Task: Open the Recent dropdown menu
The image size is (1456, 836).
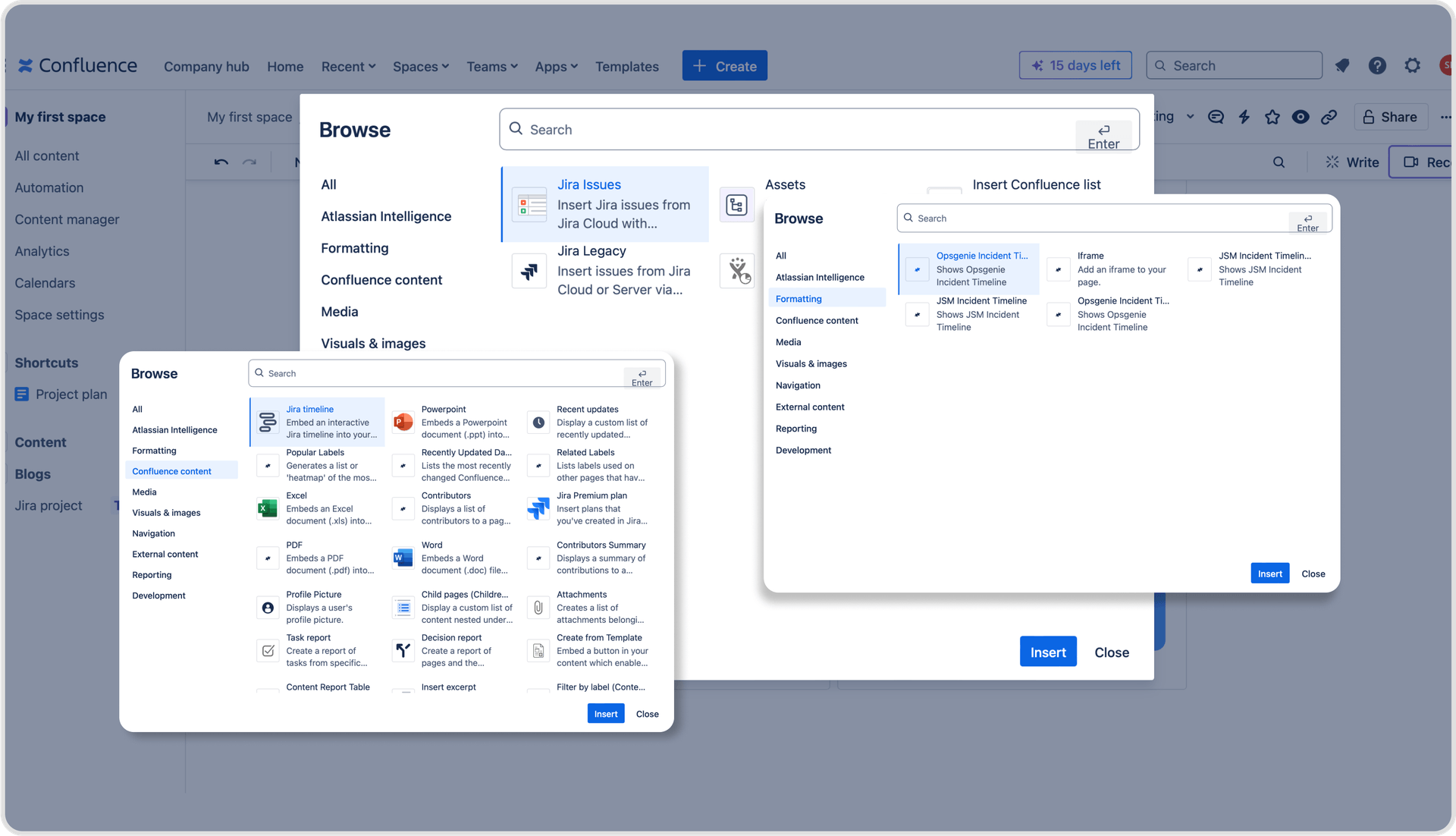Action: pos(348,66)
